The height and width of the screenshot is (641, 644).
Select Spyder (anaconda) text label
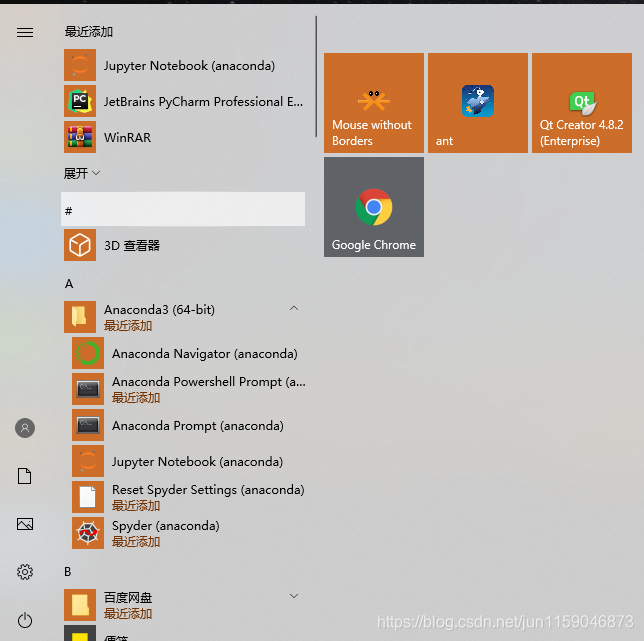click(166, 526)
